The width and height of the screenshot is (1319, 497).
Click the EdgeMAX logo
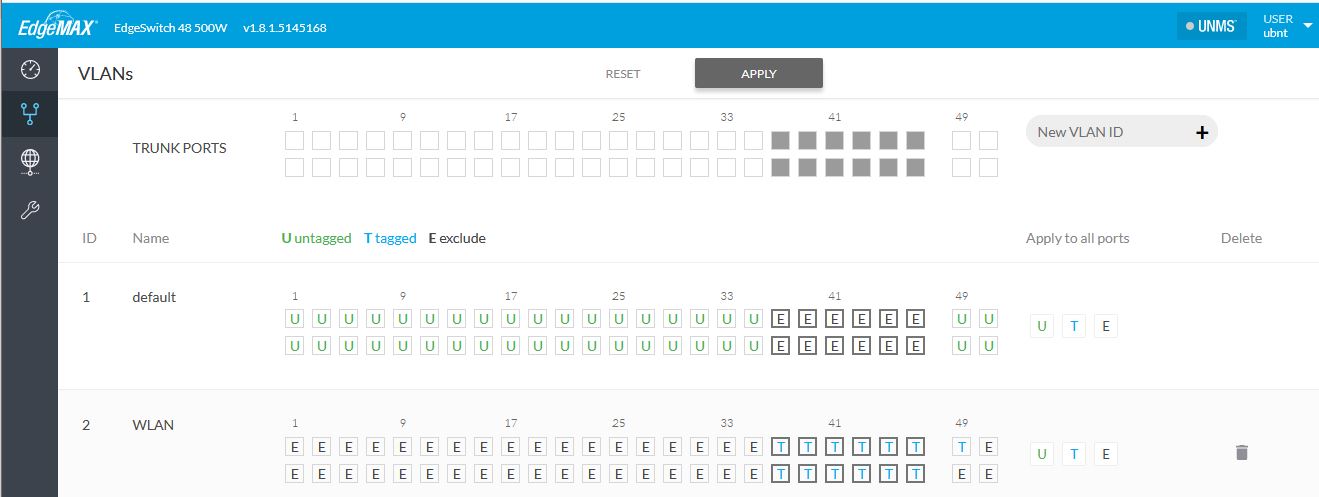coord(57,27)
